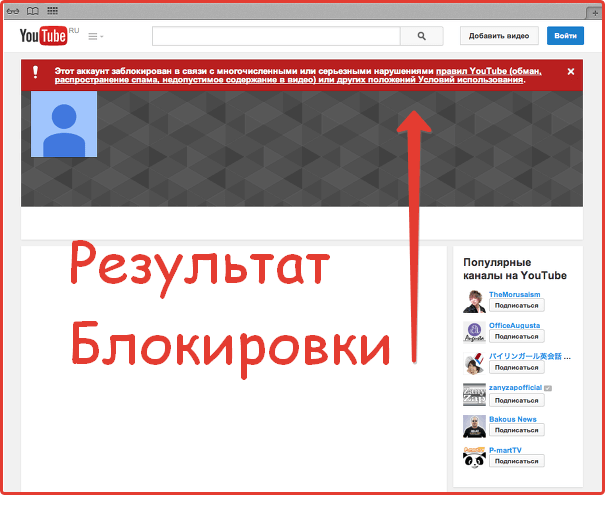Open the browser reading list glasses icon
This screenshot has width=605, height=525.
pos(13,10)
